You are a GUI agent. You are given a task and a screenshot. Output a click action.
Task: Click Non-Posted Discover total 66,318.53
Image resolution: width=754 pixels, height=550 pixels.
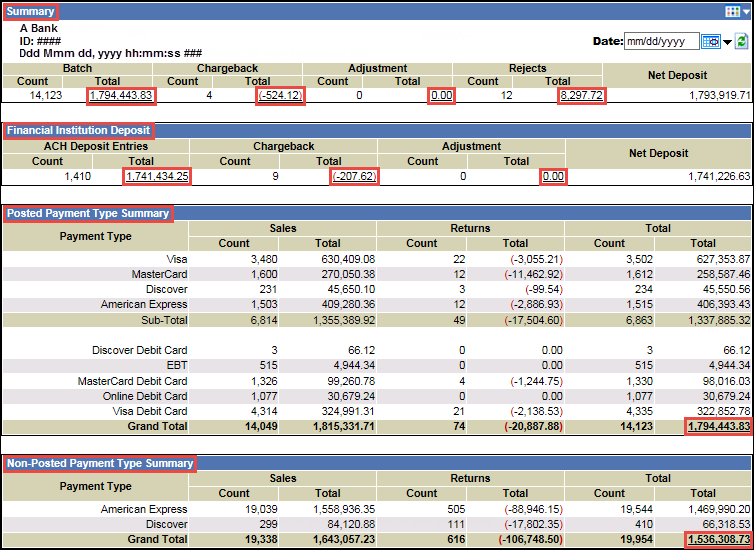[x=727, y=524]
